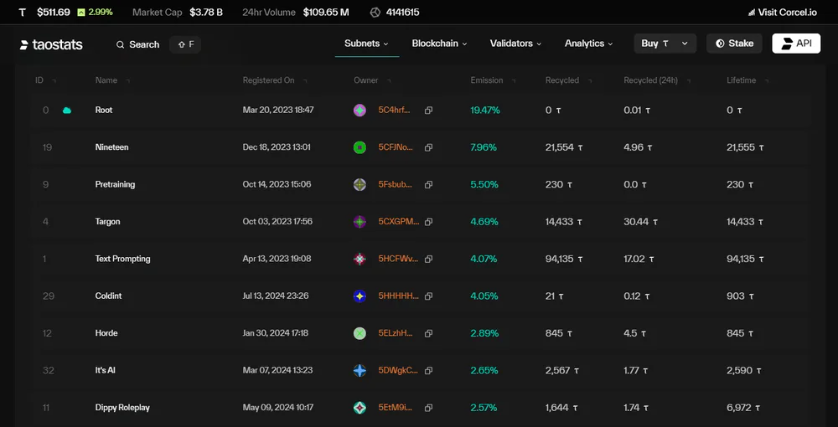Click Targon owner avatar icon
This screenshot has height=427, width=838.
(x=360, y=222)
